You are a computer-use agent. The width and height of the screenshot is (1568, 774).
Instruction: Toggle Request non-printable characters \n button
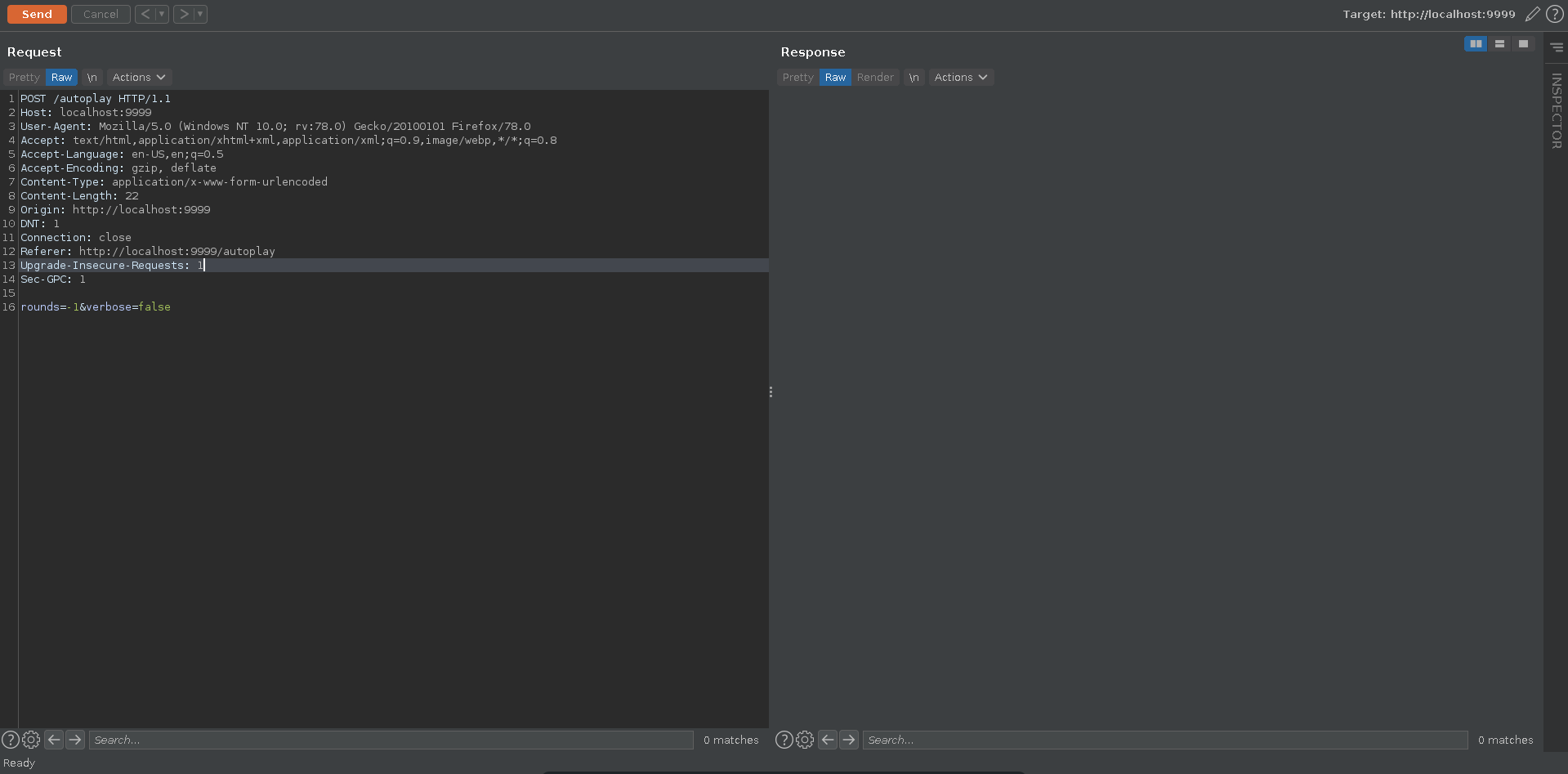92,78
